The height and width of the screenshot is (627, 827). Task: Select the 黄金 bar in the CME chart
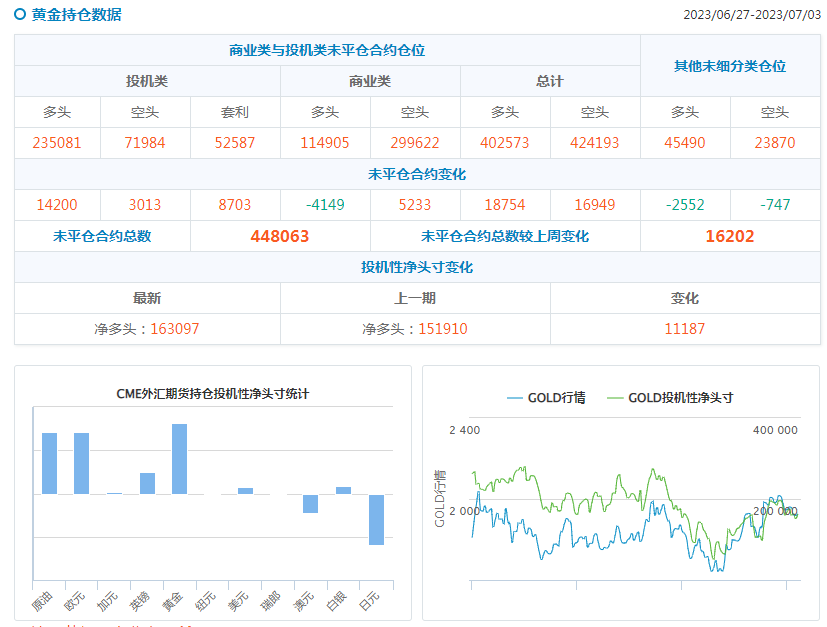pos(179,459)
